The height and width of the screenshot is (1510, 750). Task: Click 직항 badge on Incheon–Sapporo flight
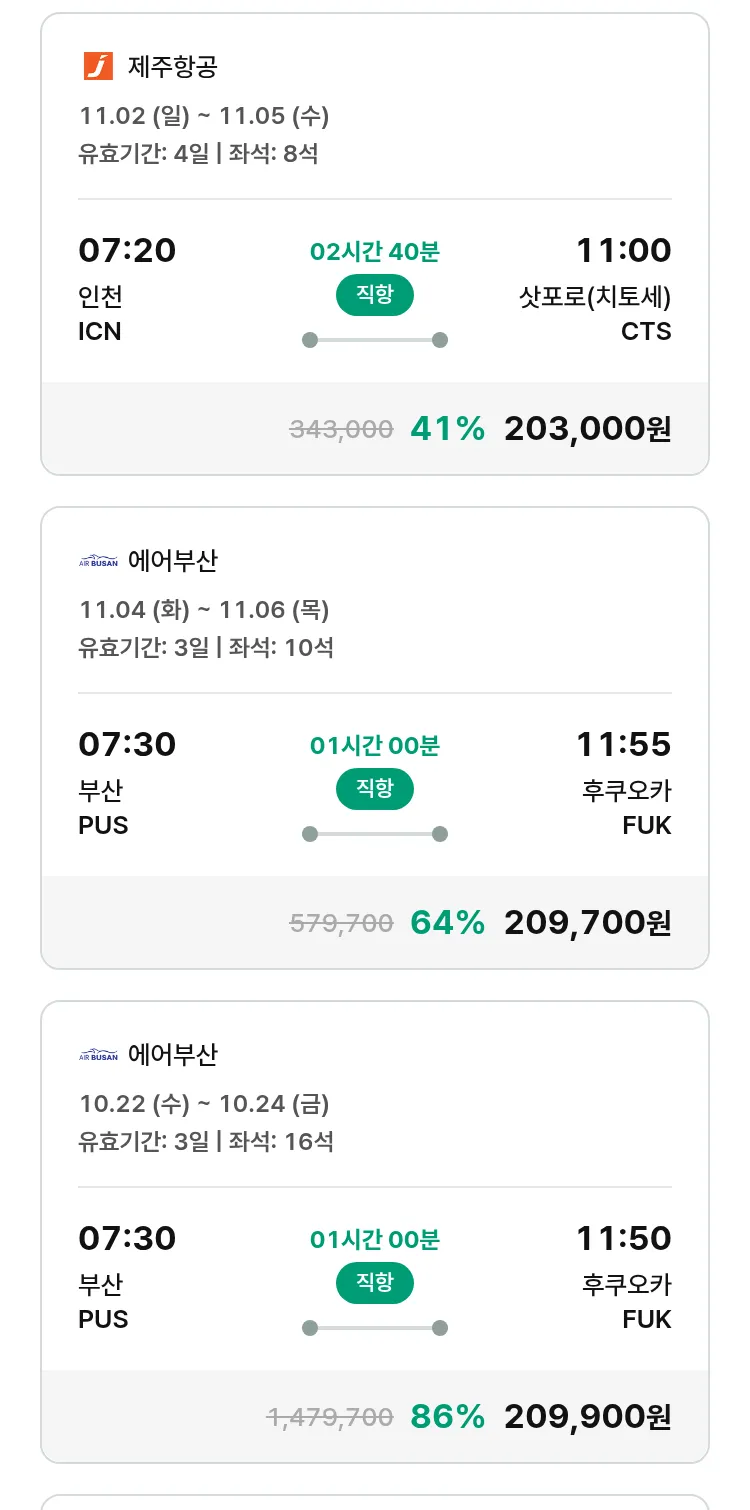click(x=375, y=295)
